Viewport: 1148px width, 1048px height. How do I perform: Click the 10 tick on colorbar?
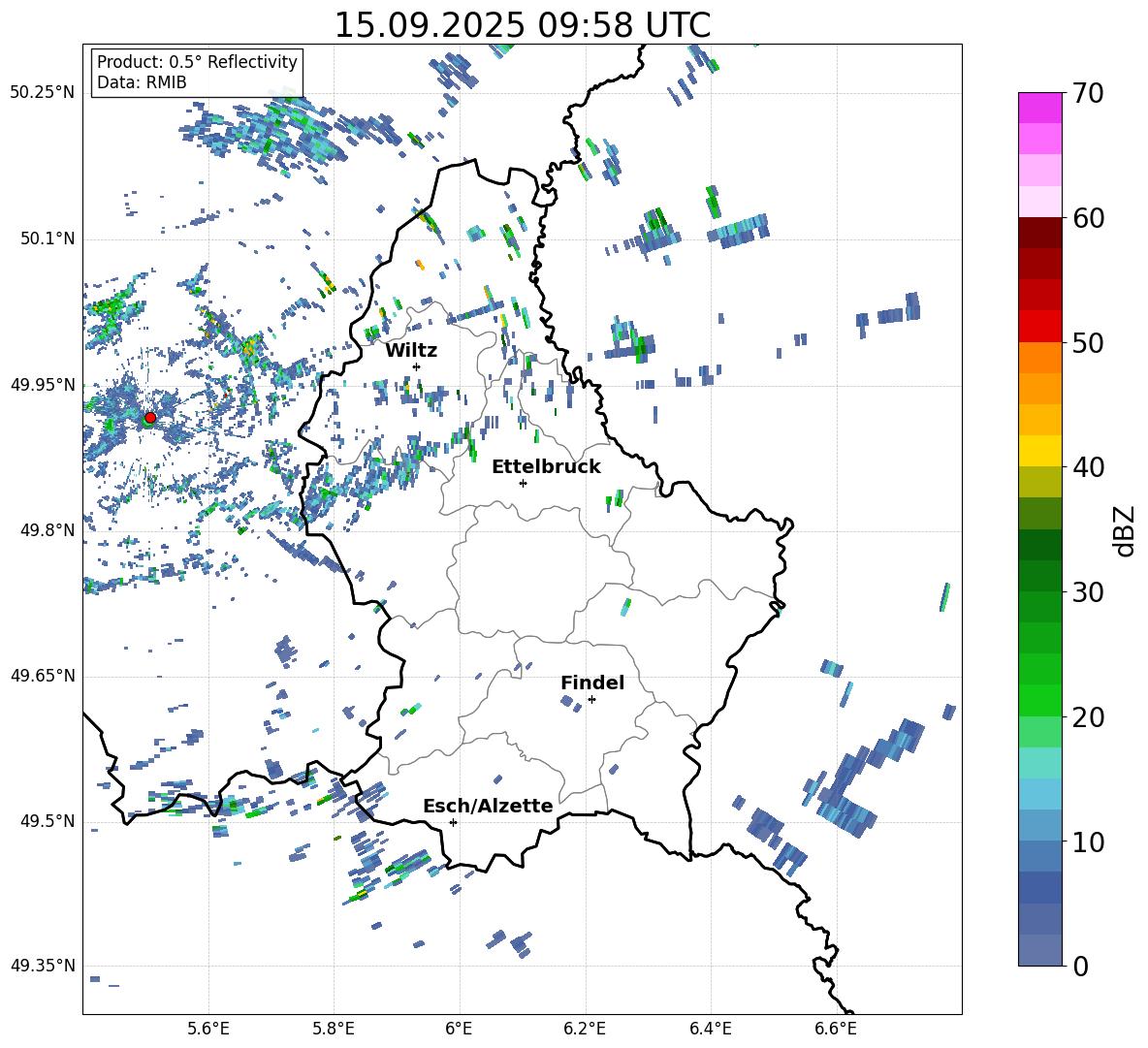1088,842
